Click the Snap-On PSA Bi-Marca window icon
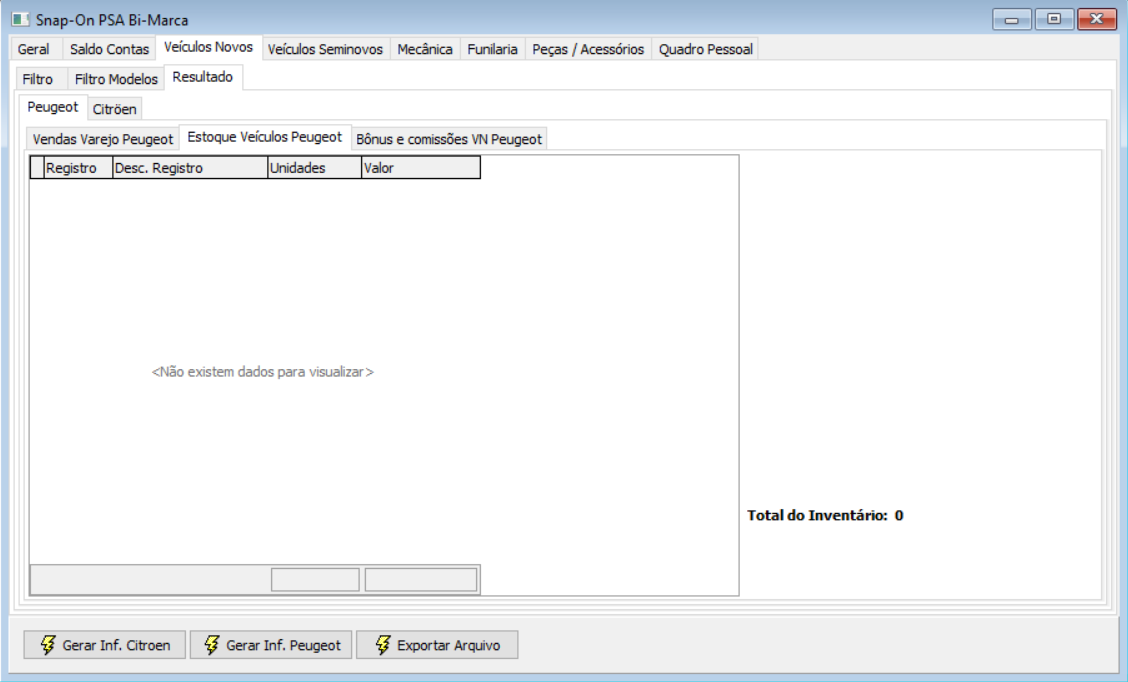 pos(21,19)
